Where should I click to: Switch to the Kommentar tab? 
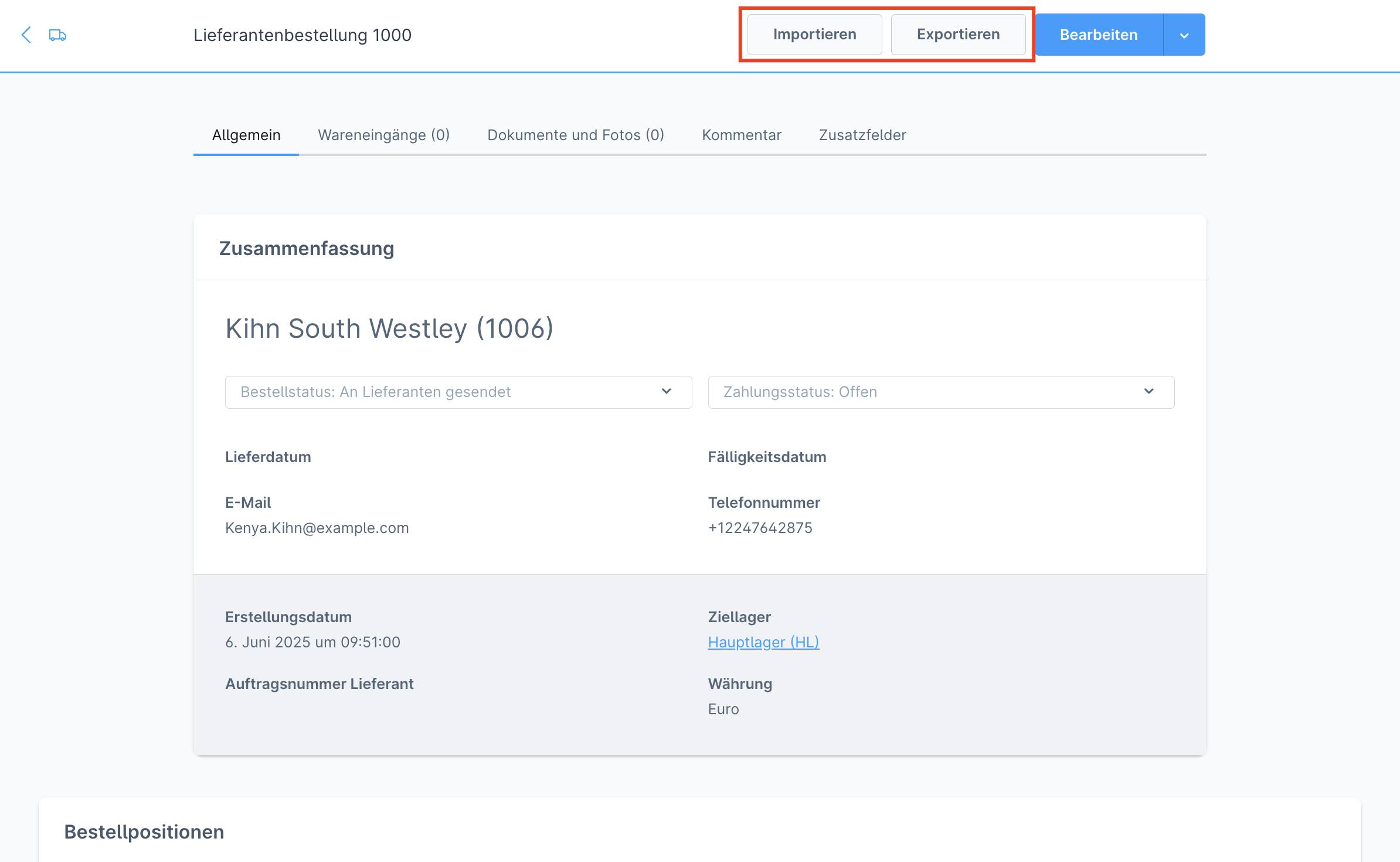point(742,135)
